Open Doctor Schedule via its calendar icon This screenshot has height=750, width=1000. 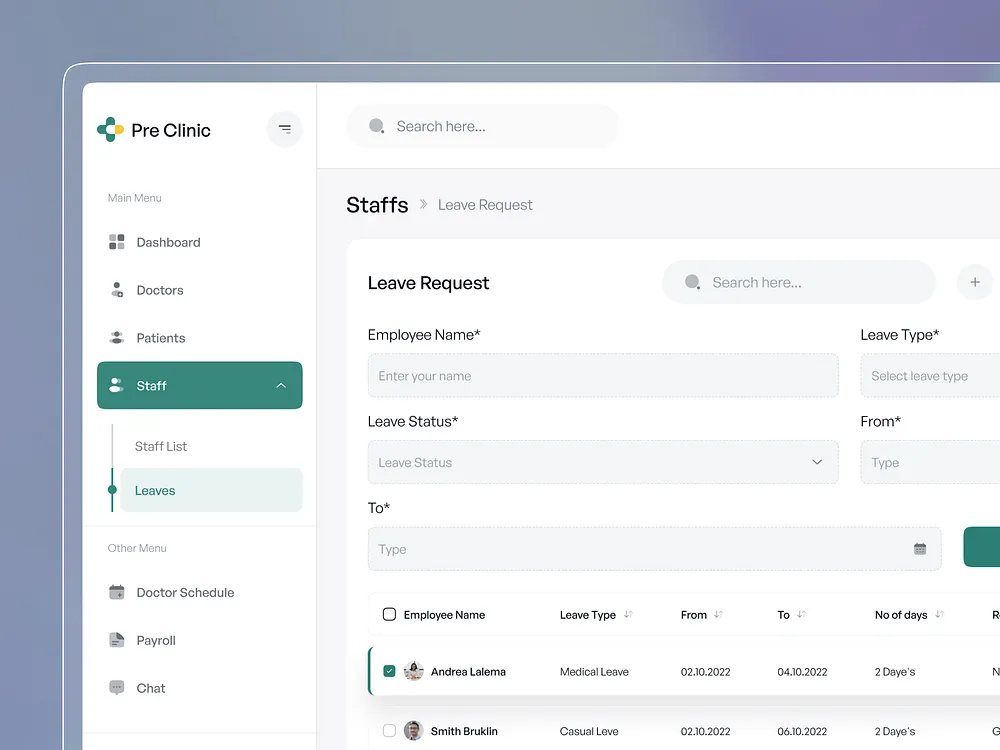click(x=116, y=592)
